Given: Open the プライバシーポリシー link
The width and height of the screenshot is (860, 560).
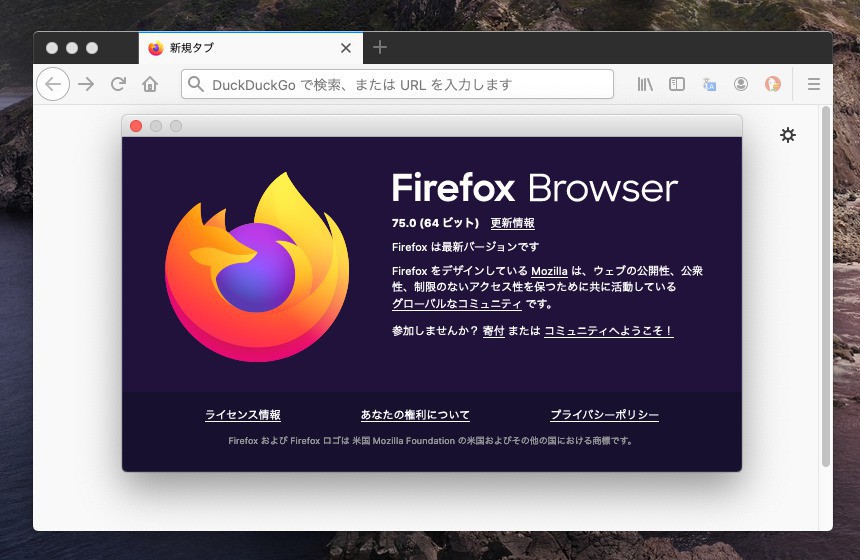Looking at the screenshot, I should [604, 415].
